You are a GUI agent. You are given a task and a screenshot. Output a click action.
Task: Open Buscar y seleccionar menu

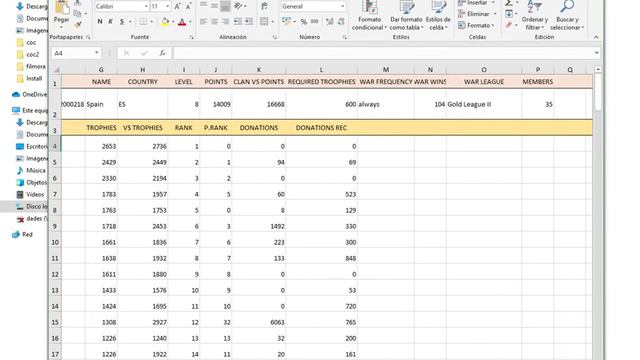point(567,15)
